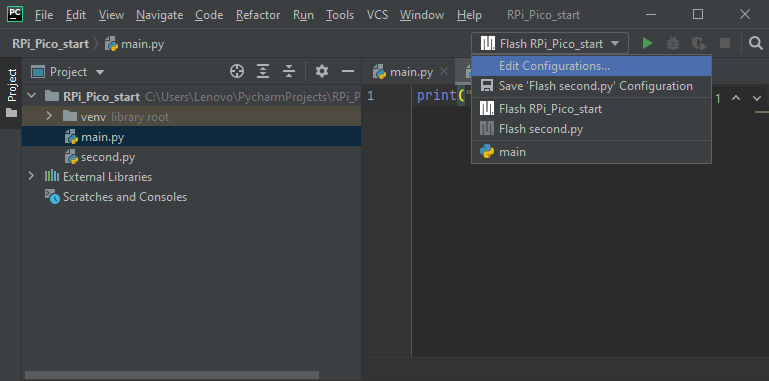The height and width of the screenshot is (381, 769).
Task: Collapse the RPi_Pico_start project root
Action: tap(32, 96)
